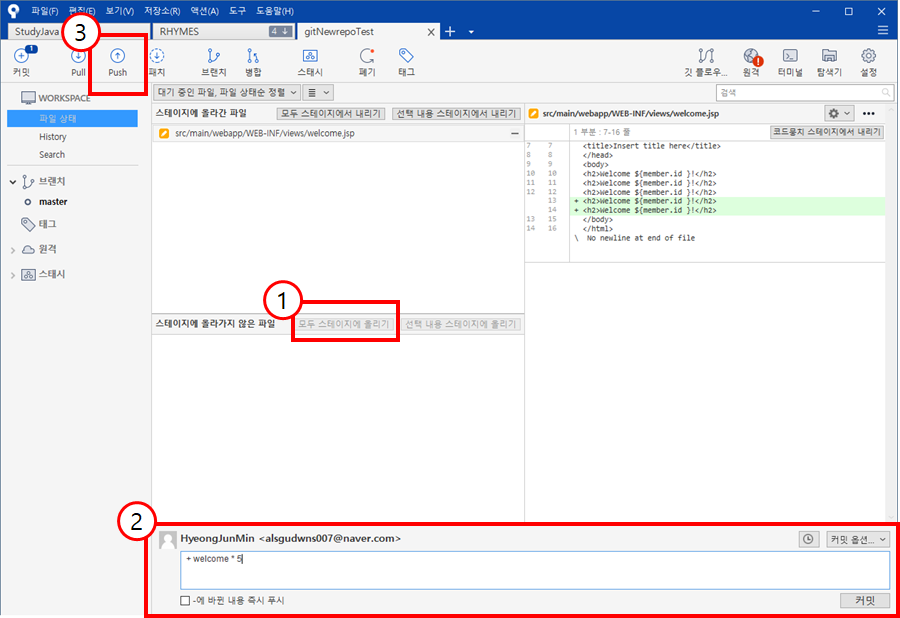This screenshot has width=900, height=618.
Task: Open the Explorer (탐색기) toolbar icon
Action: [x=829, y=62]
